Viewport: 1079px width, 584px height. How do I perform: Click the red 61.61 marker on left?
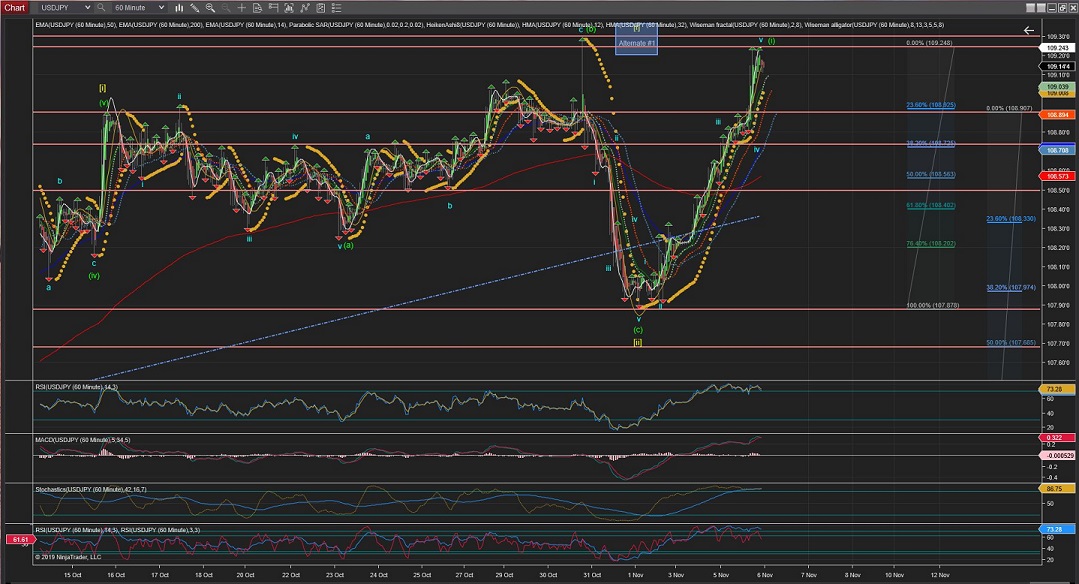coord(20,540)
